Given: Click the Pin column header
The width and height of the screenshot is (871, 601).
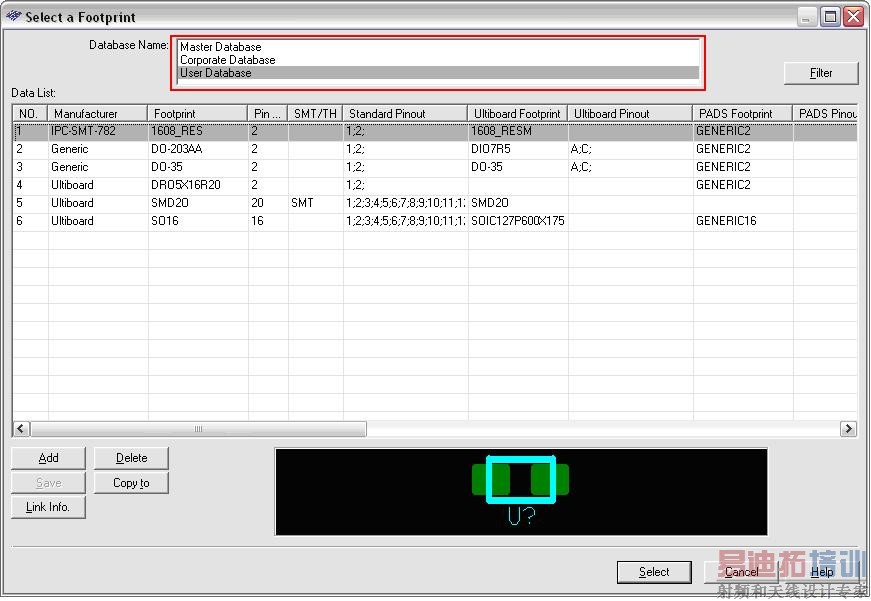Looking at the screenshot, I should tap(267, 113).
